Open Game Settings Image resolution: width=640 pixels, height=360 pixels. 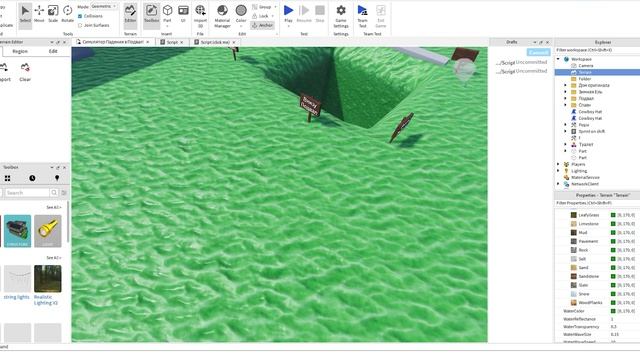coord(341,16)
